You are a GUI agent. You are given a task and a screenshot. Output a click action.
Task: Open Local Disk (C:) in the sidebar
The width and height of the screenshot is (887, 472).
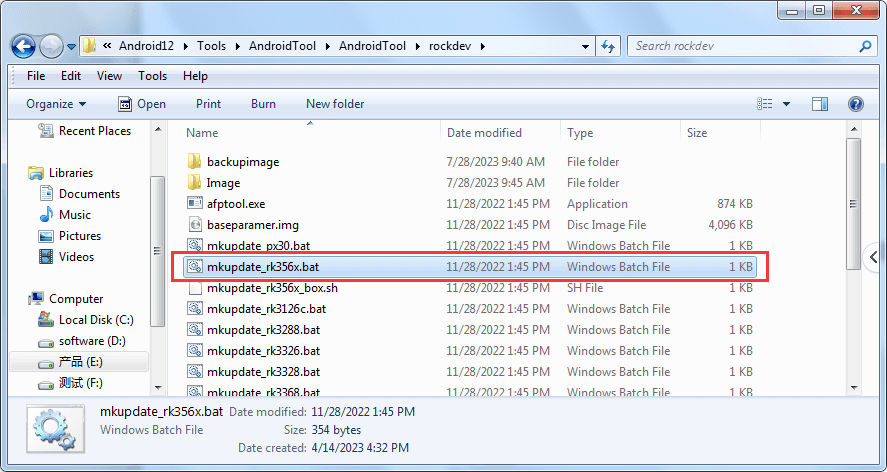[95, 320]
